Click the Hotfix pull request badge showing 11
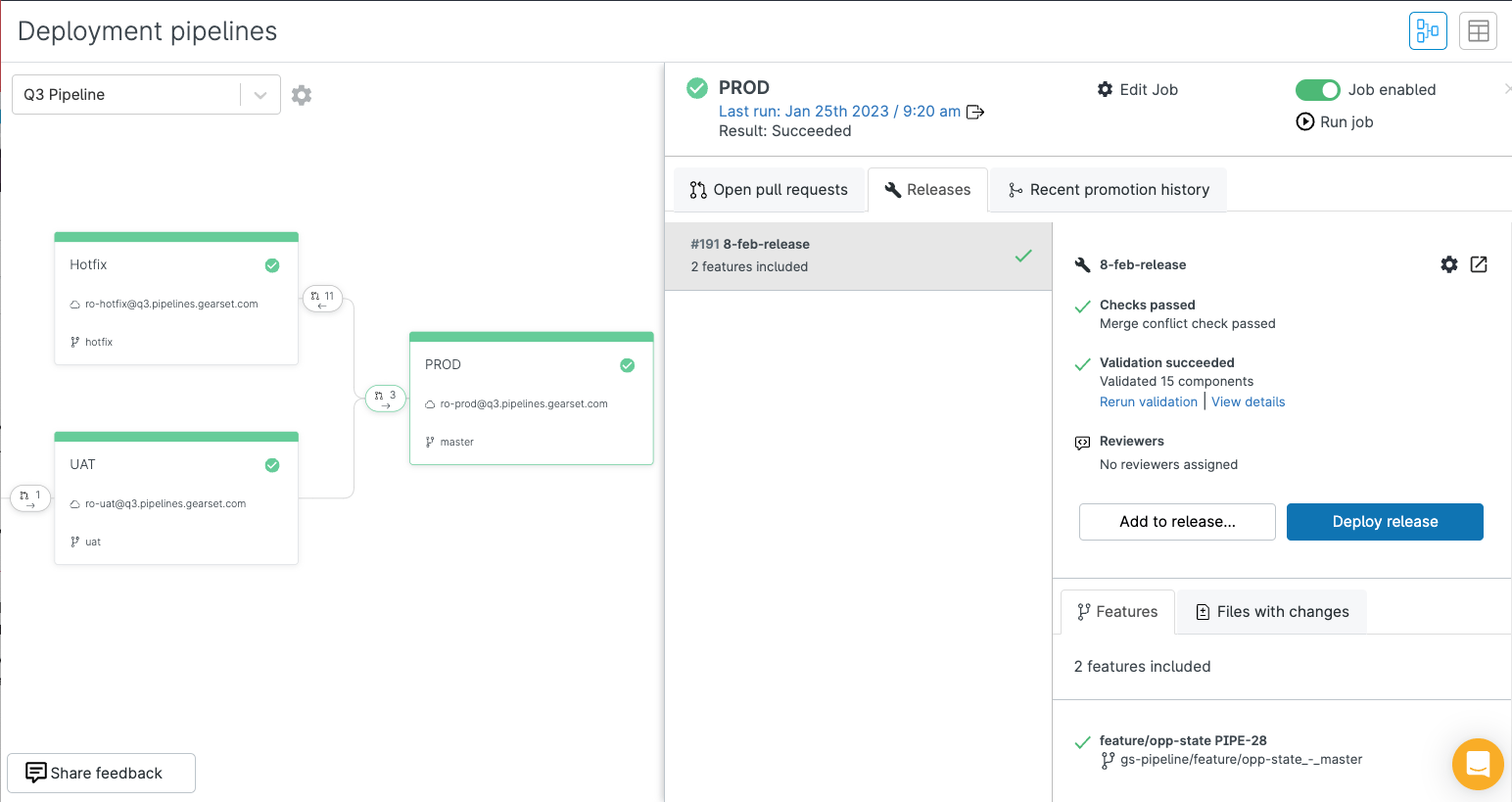 [322, 298]
